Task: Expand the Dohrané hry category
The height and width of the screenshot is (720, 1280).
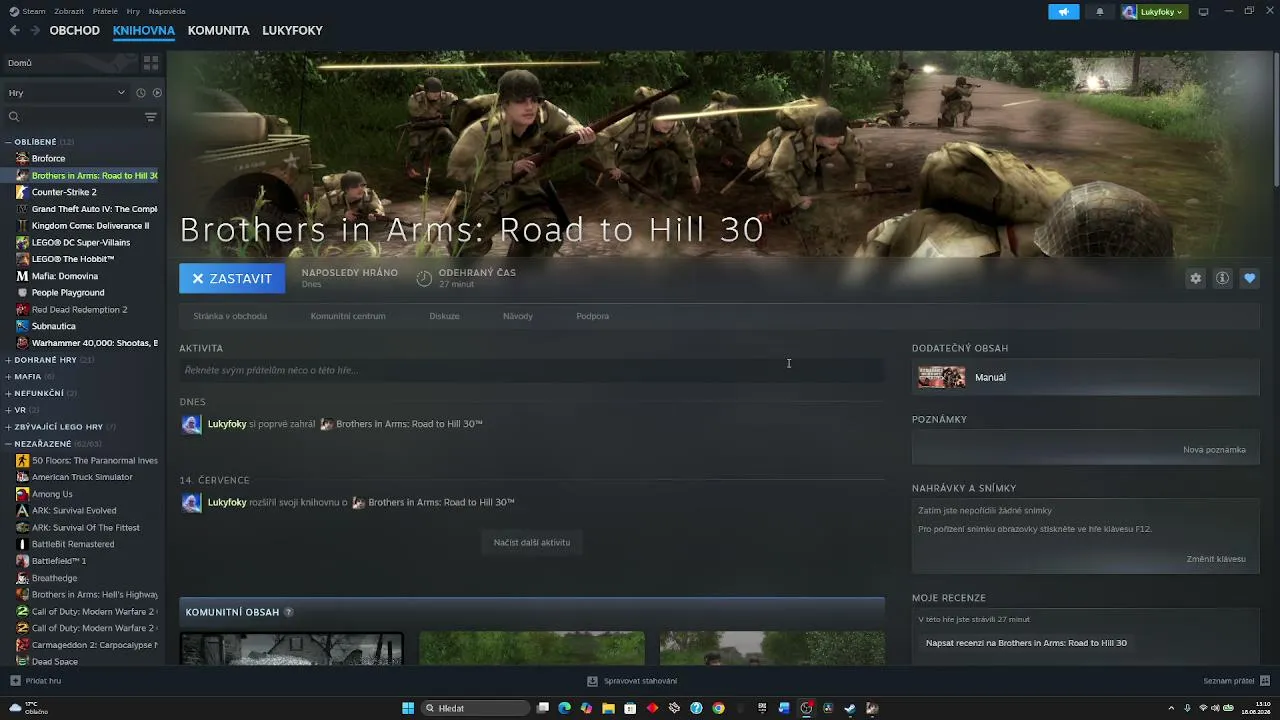Action: [x=8, y=360]
